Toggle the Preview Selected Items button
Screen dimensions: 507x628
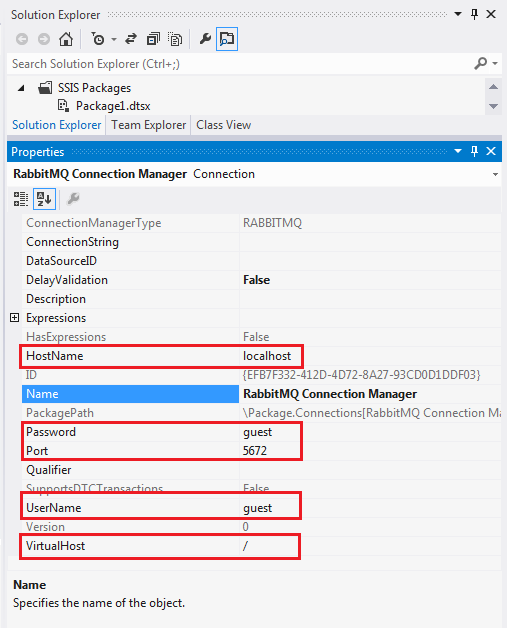[x=227, y=39]
